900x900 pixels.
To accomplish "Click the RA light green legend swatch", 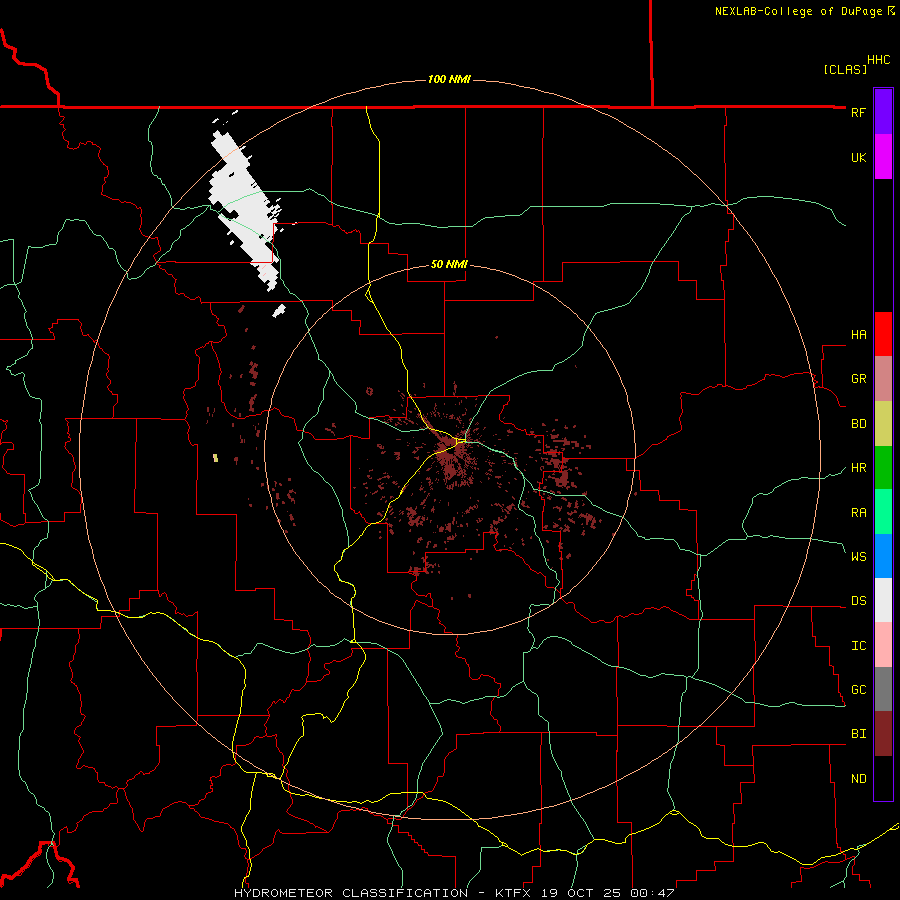I will click(x=883, y=512).
